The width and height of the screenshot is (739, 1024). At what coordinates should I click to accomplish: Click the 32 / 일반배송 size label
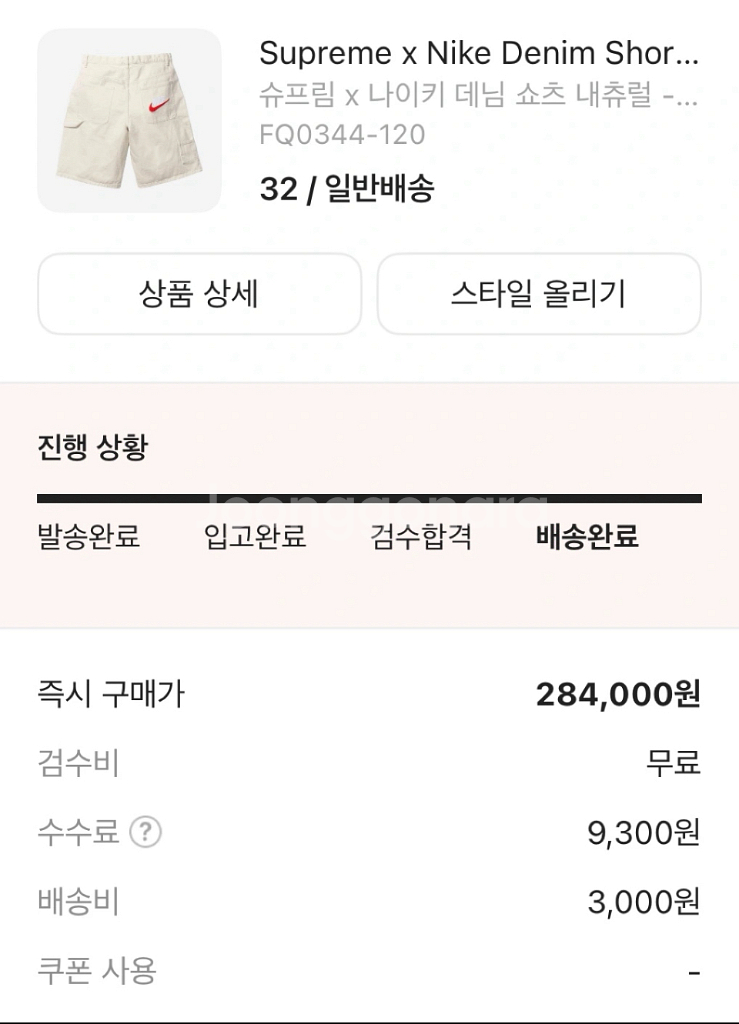coord(346,188)
